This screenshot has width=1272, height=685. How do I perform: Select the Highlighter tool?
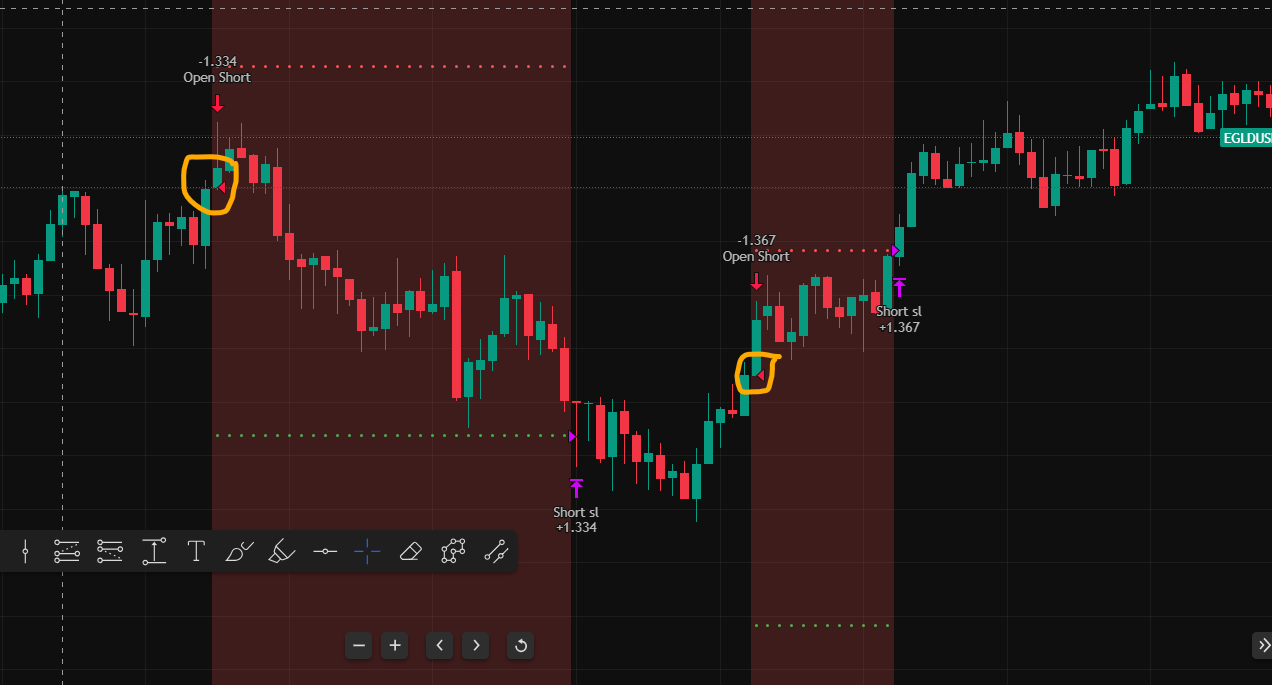(283, 550)
